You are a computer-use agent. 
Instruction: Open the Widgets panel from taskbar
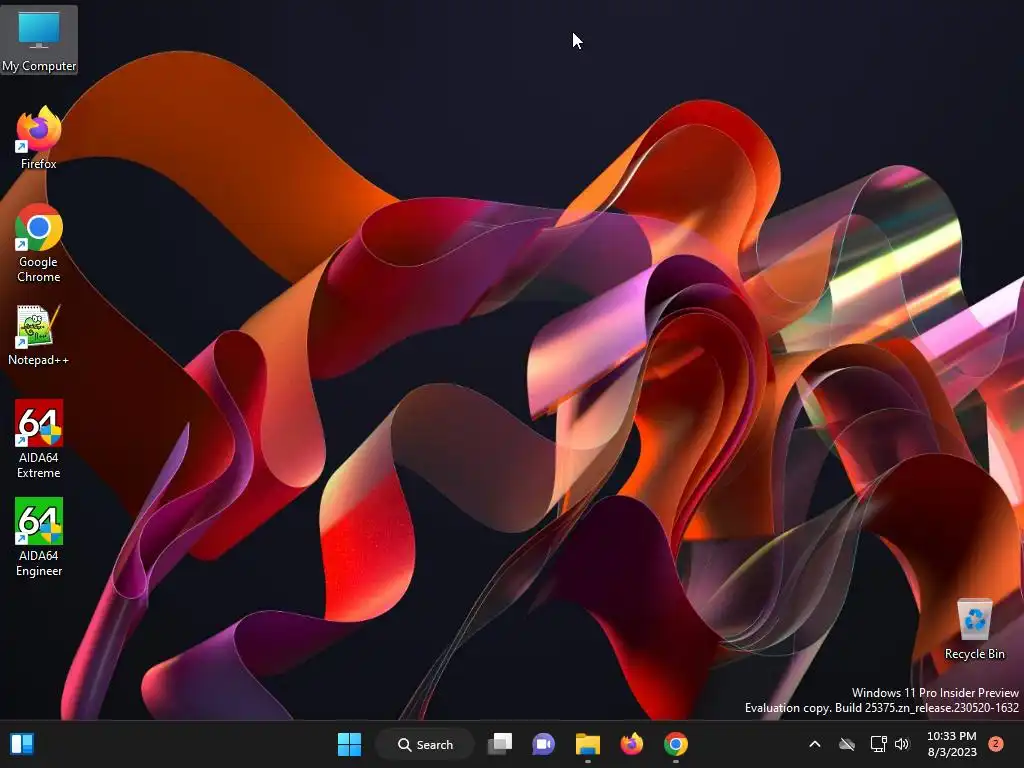[22, 744]
